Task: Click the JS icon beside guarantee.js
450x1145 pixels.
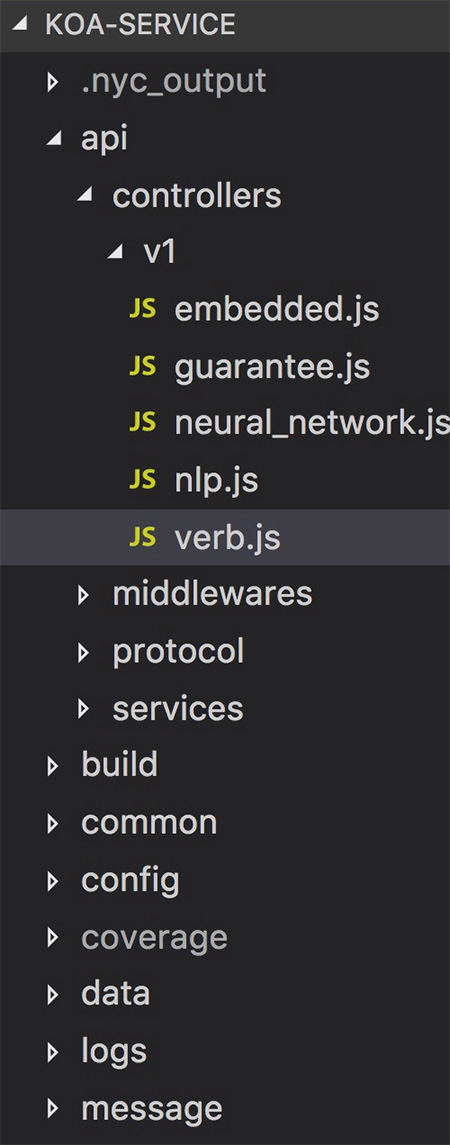Action: (142, 367)
